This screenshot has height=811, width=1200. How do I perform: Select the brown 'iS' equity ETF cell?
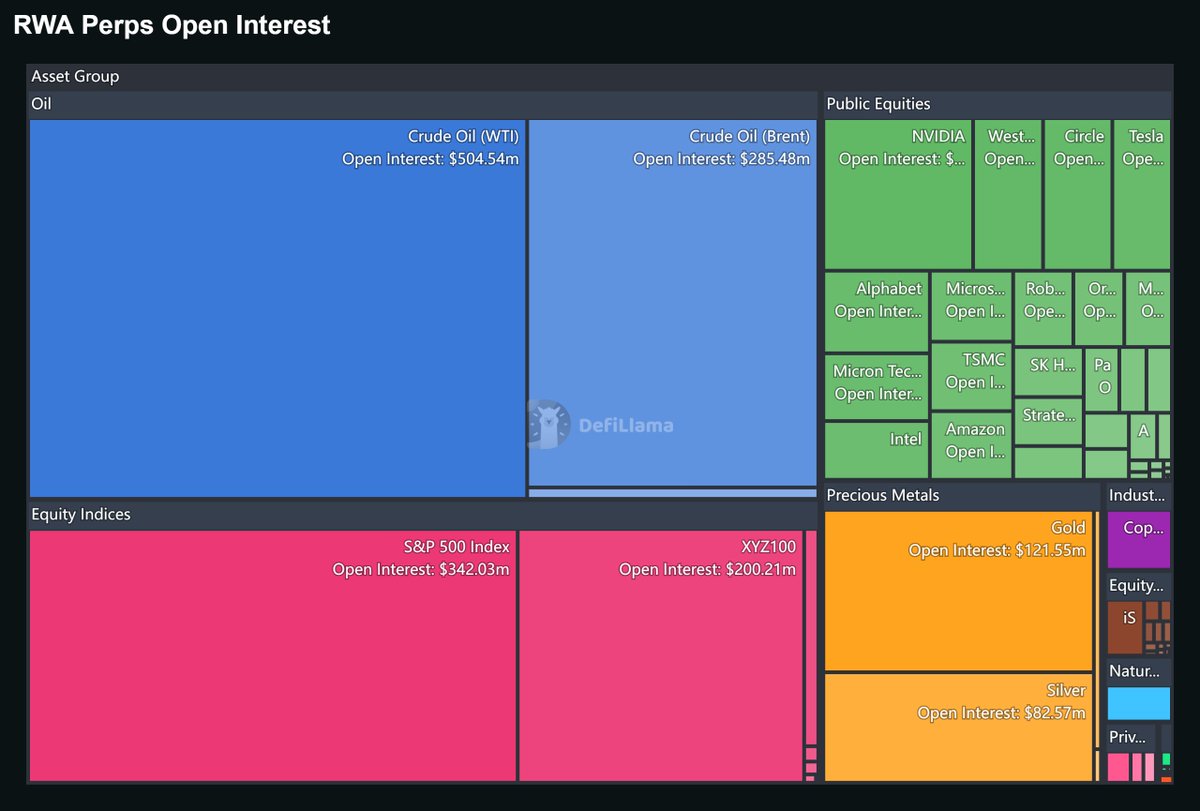pos(1125,627)
